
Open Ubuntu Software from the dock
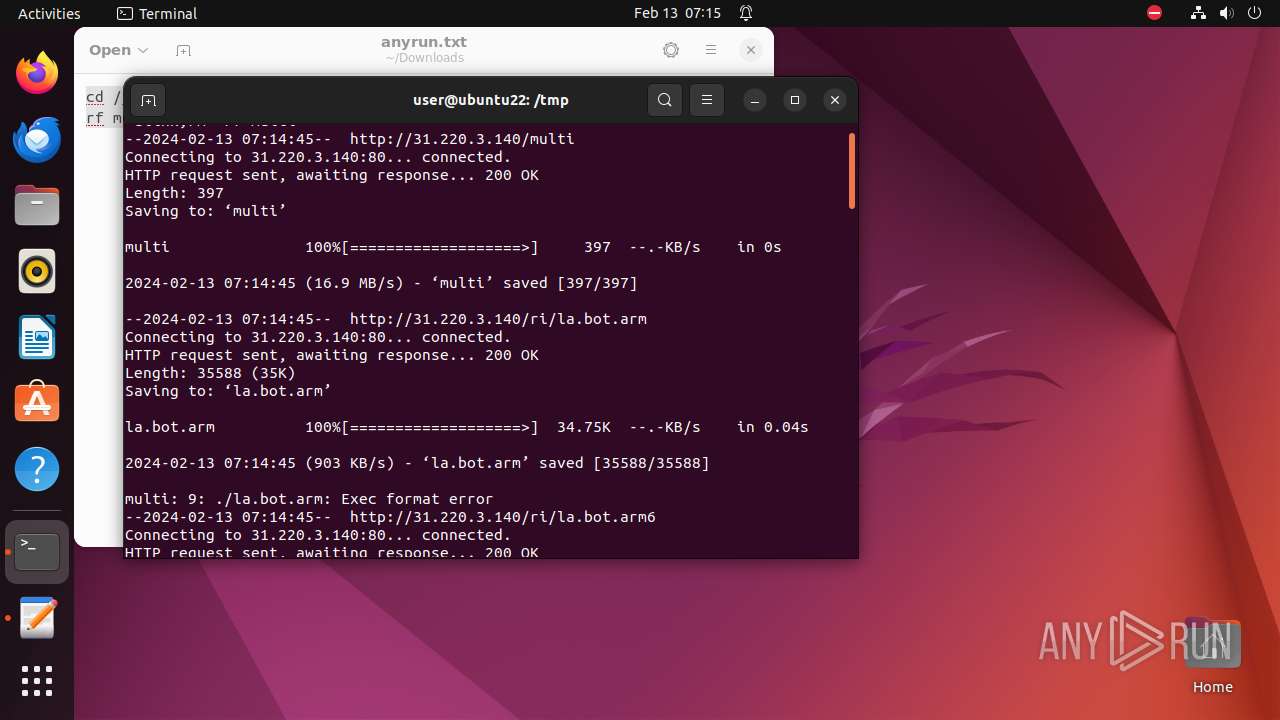pos(37,403)
